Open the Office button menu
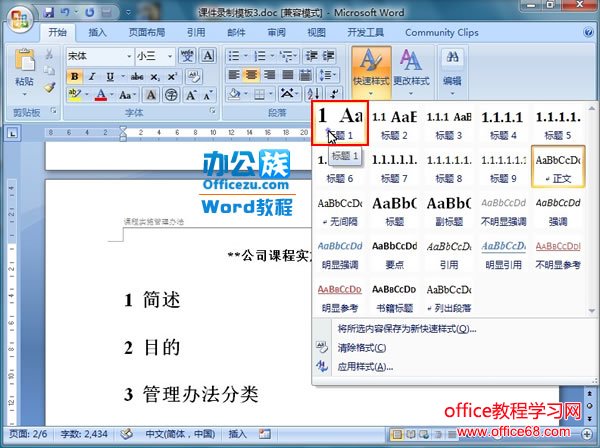The image size is (600, 448). (19, 18)
